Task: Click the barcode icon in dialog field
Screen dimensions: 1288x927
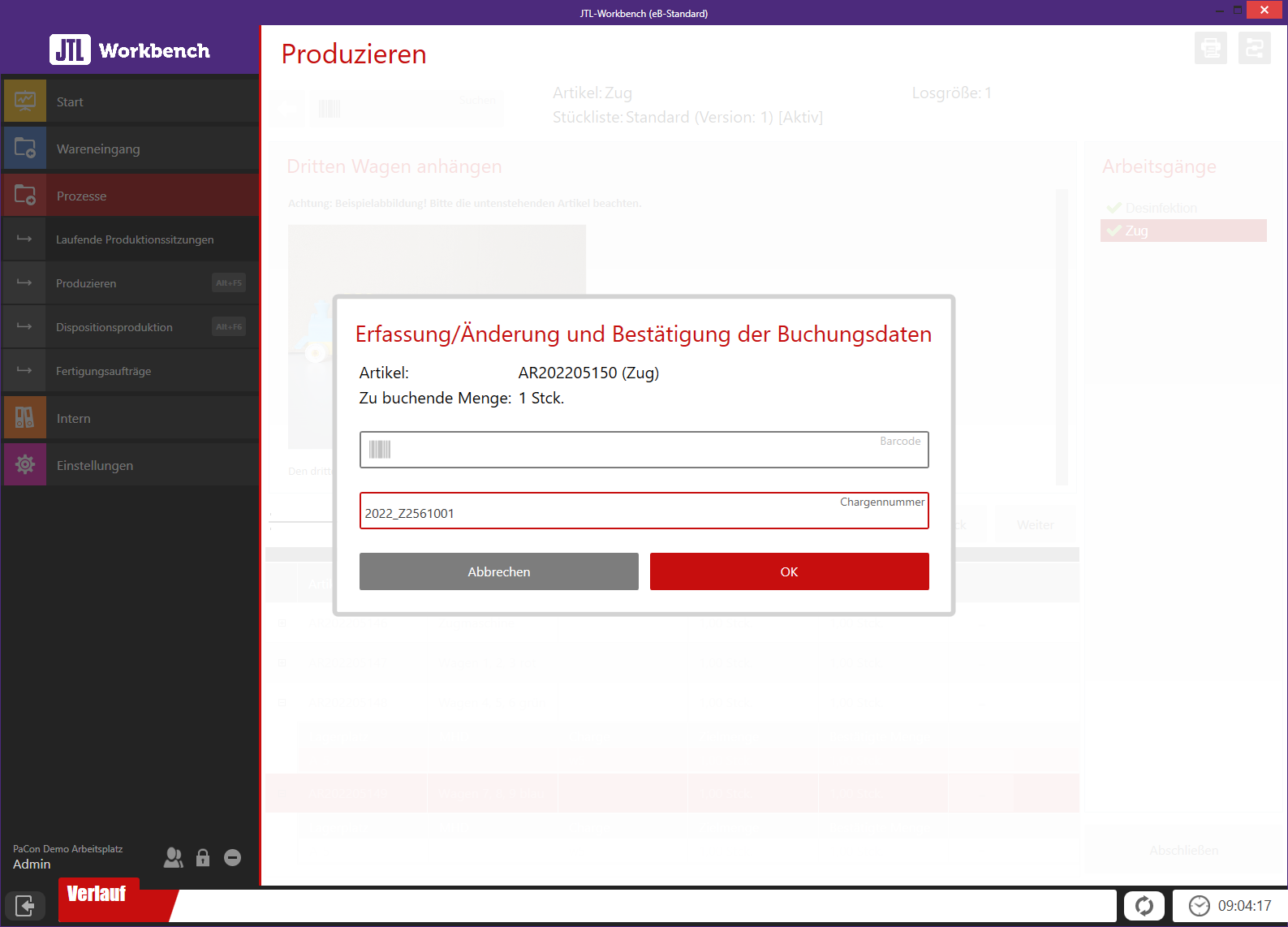Action: tap(380, 450)
